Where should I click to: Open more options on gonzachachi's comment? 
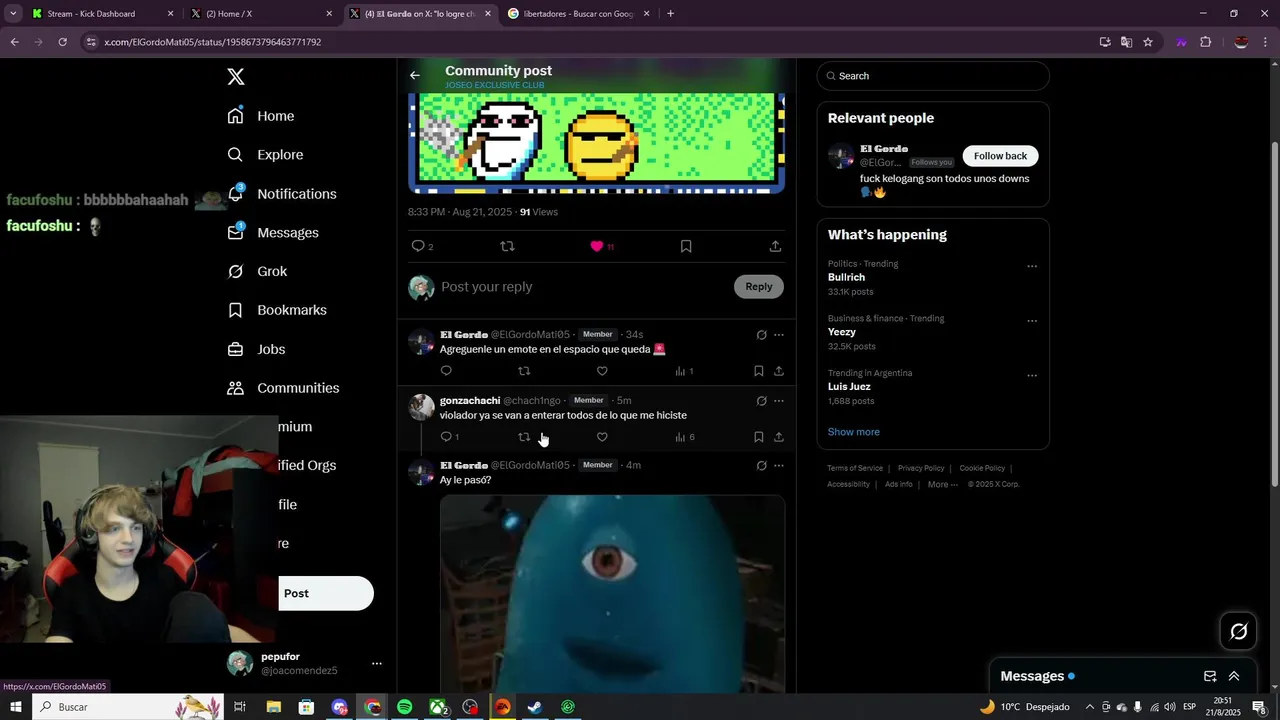(x=779, y=401)
